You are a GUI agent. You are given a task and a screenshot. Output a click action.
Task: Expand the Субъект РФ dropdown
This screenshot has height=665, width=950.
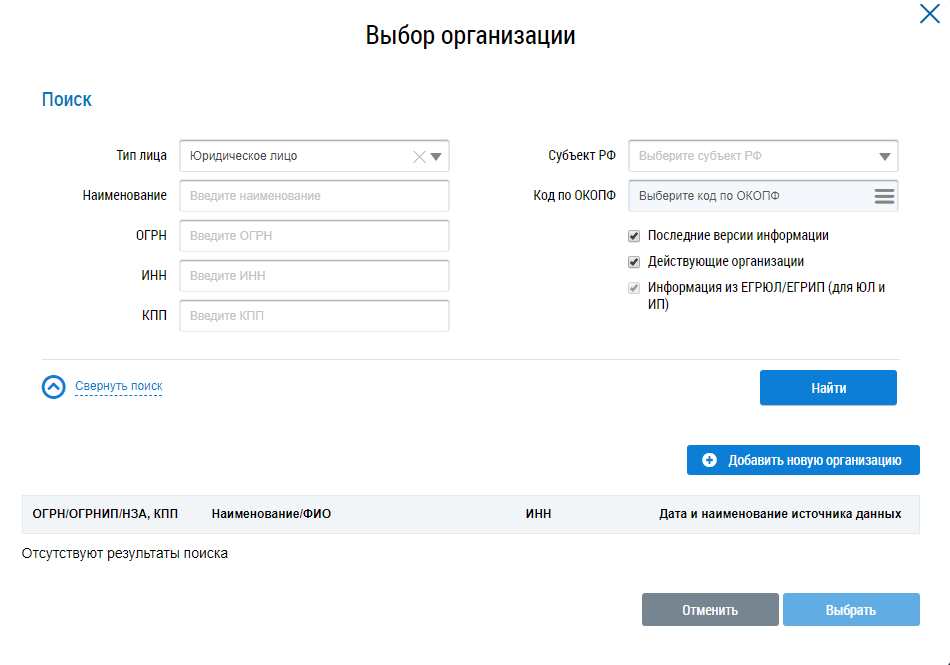tap(884, 156)
